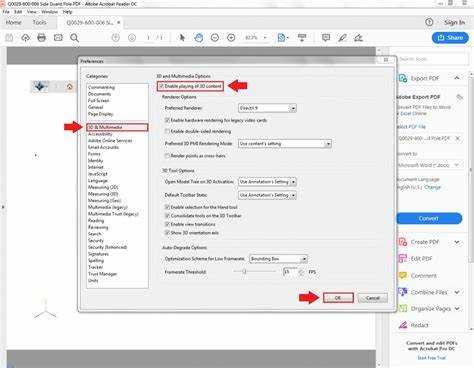Open Create PDF tool
This screenshot has height=368, width=474.
[x=424, y=242]
